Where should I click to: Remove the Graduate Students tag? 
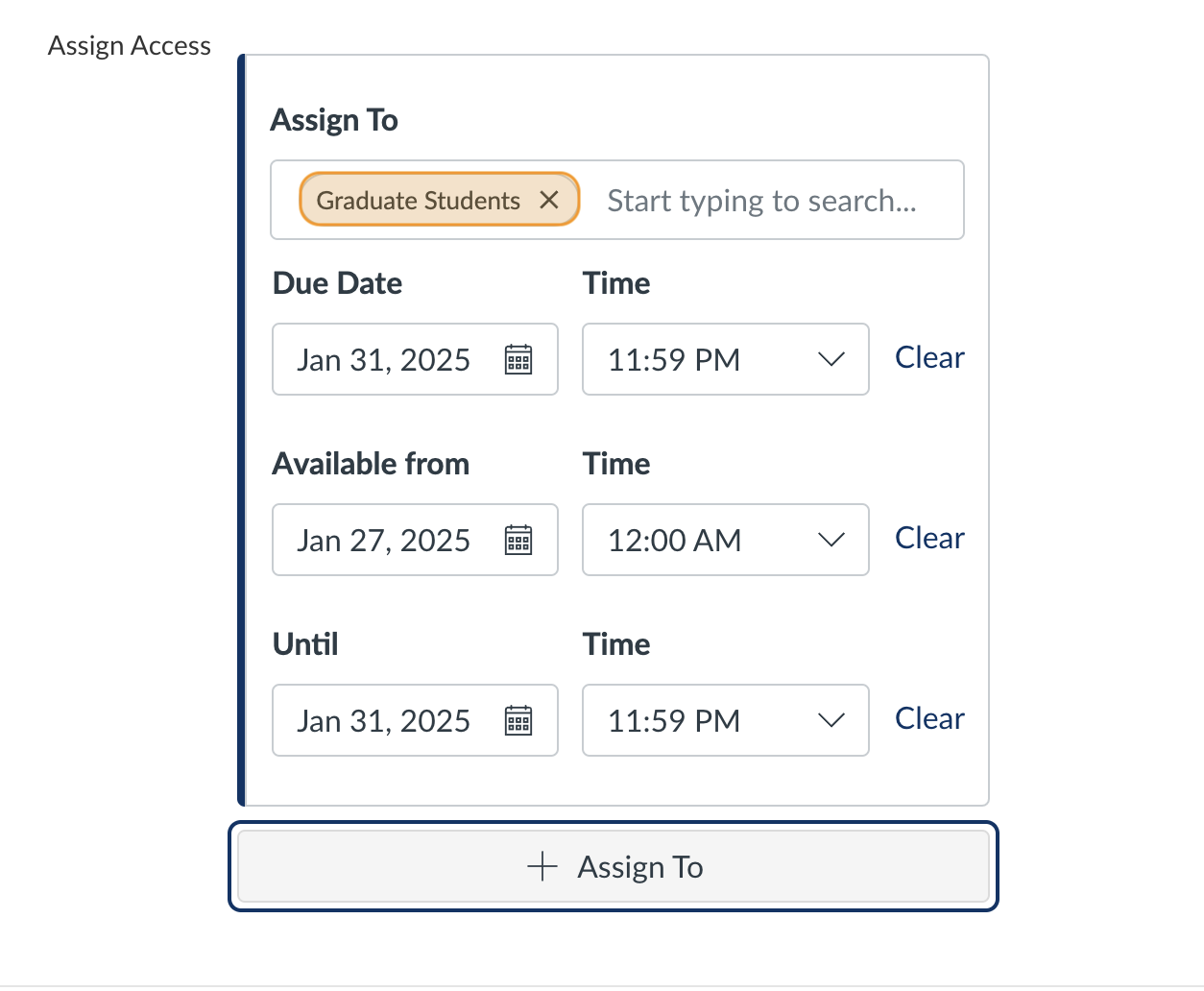pos(549,200)
